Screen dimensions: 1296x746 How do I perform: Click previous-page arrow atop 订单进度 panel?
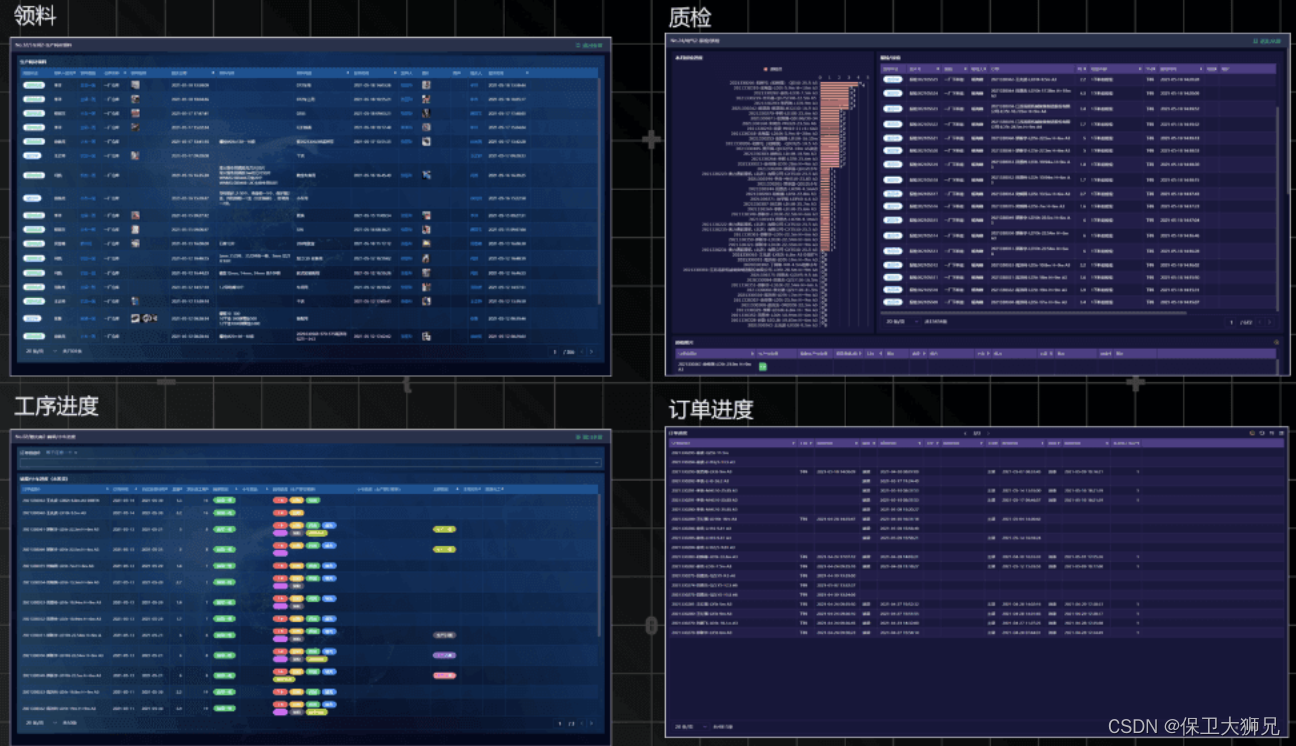pyautogui.click(x=963, y=433)
